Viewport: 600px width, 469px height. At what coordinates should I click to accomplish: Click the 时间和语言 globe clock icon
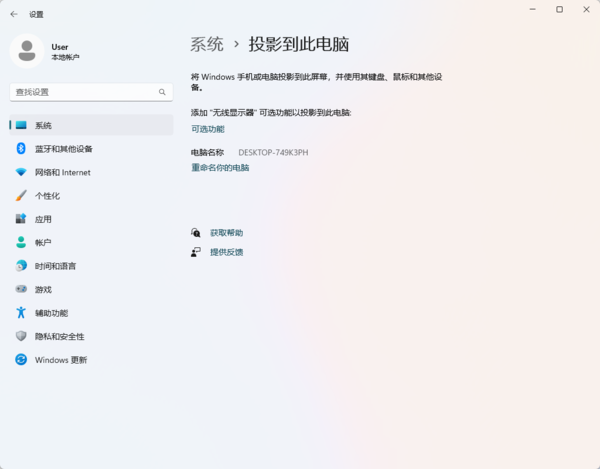point(21,265)
